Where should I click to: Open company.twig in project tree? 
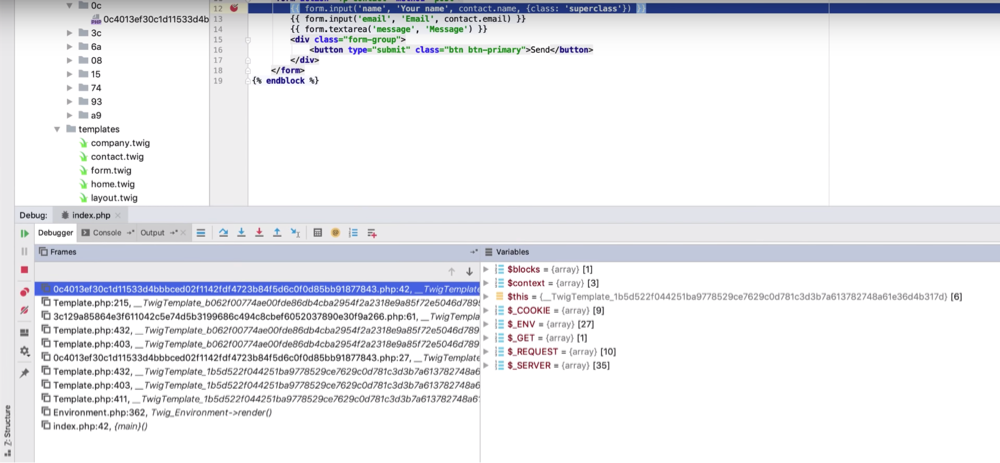pos(120,143)
